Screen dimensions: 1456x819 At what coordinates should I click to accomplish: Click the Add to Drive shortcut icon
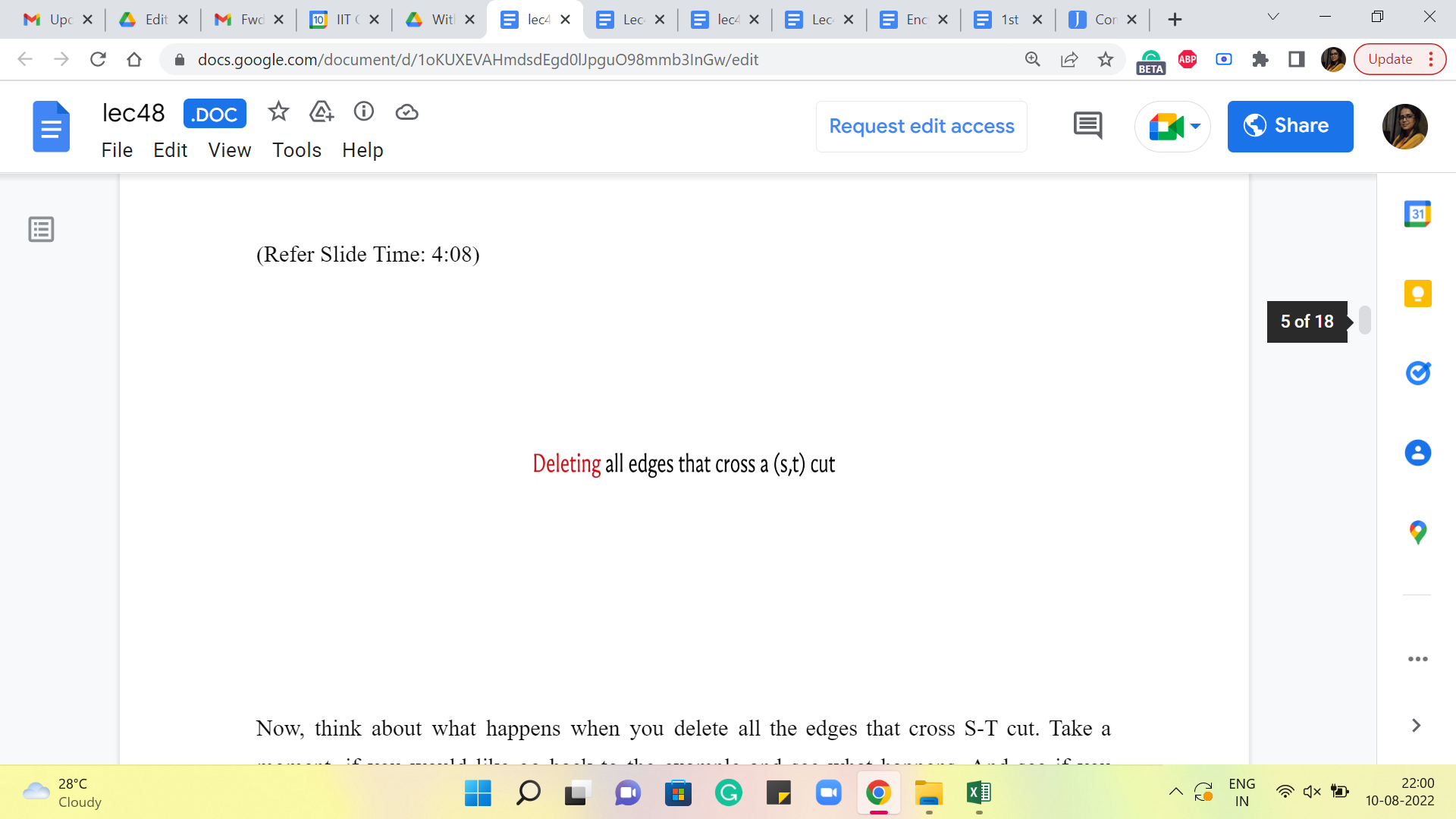[x=322, y=112]
